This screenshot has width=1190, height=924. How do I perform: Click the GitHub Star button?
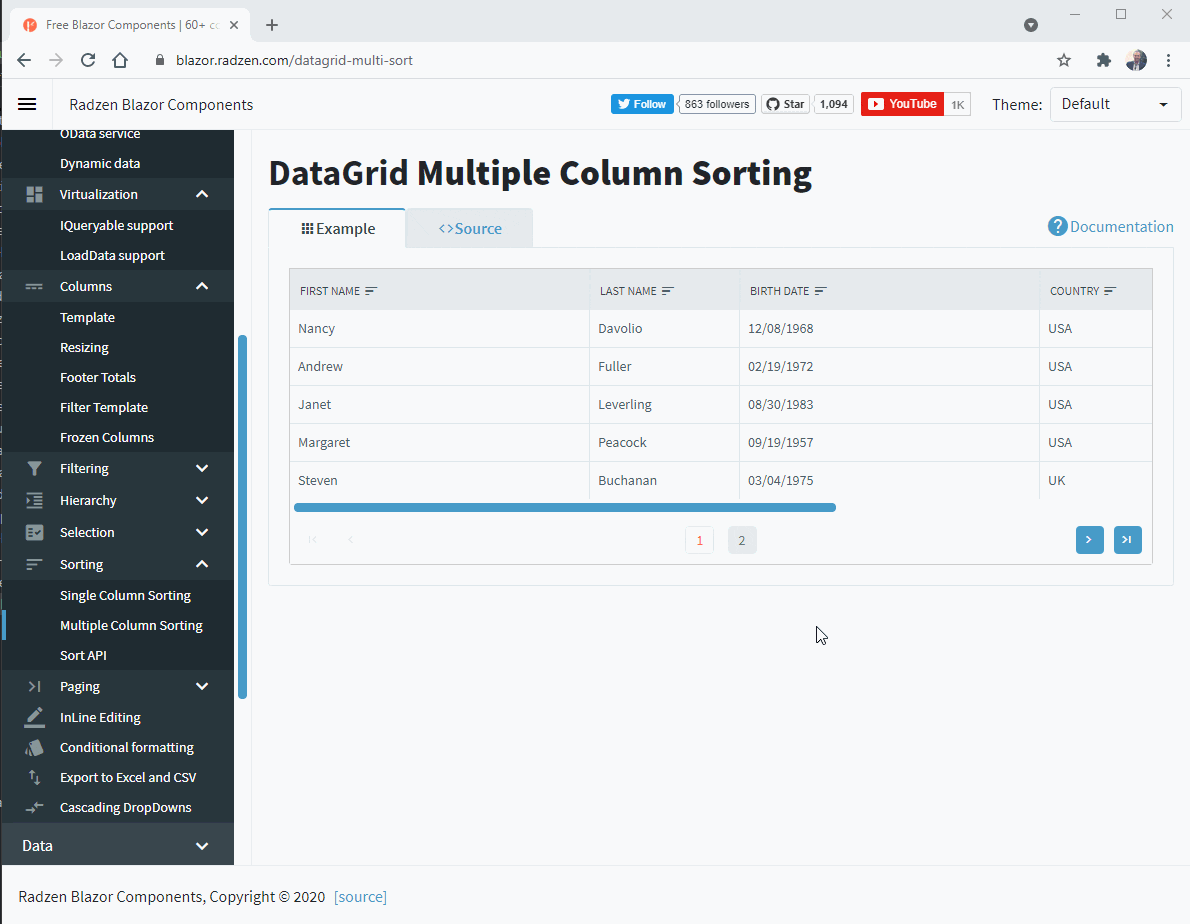pos(785,104)
